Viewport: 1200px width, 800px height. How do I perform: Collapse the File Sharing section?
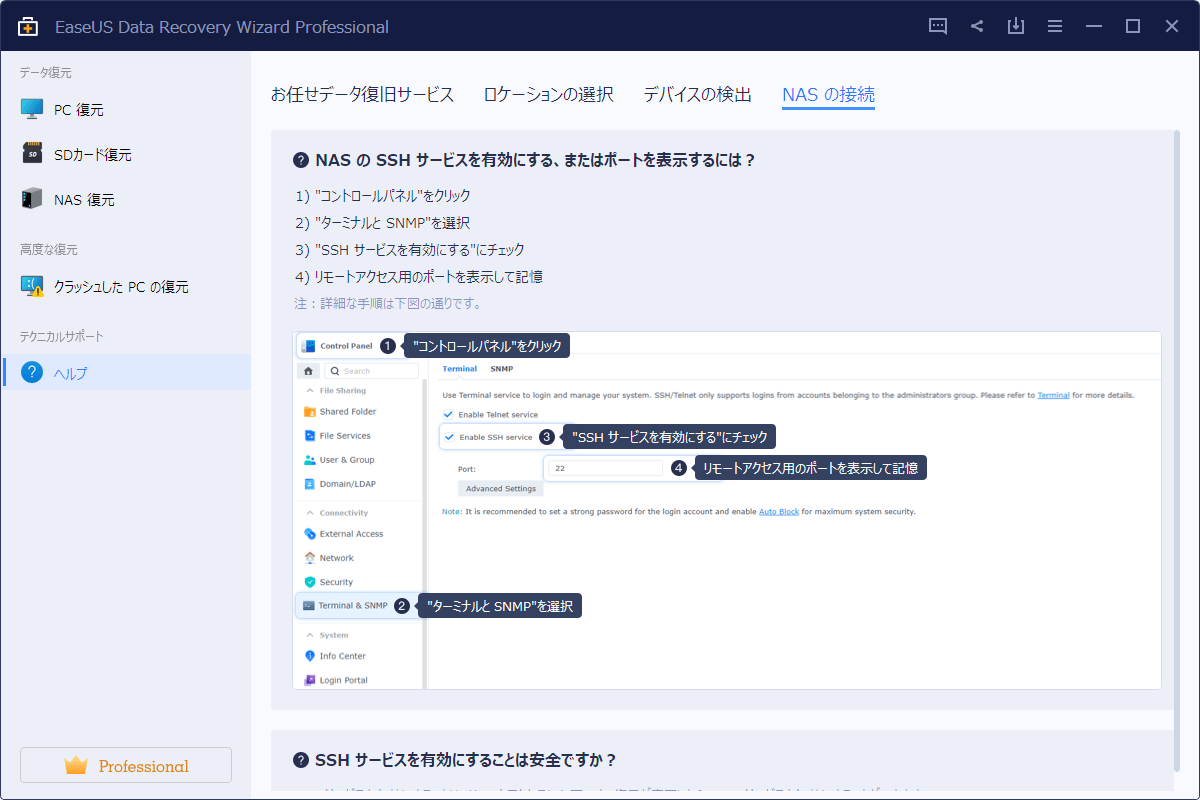[310, 391]
